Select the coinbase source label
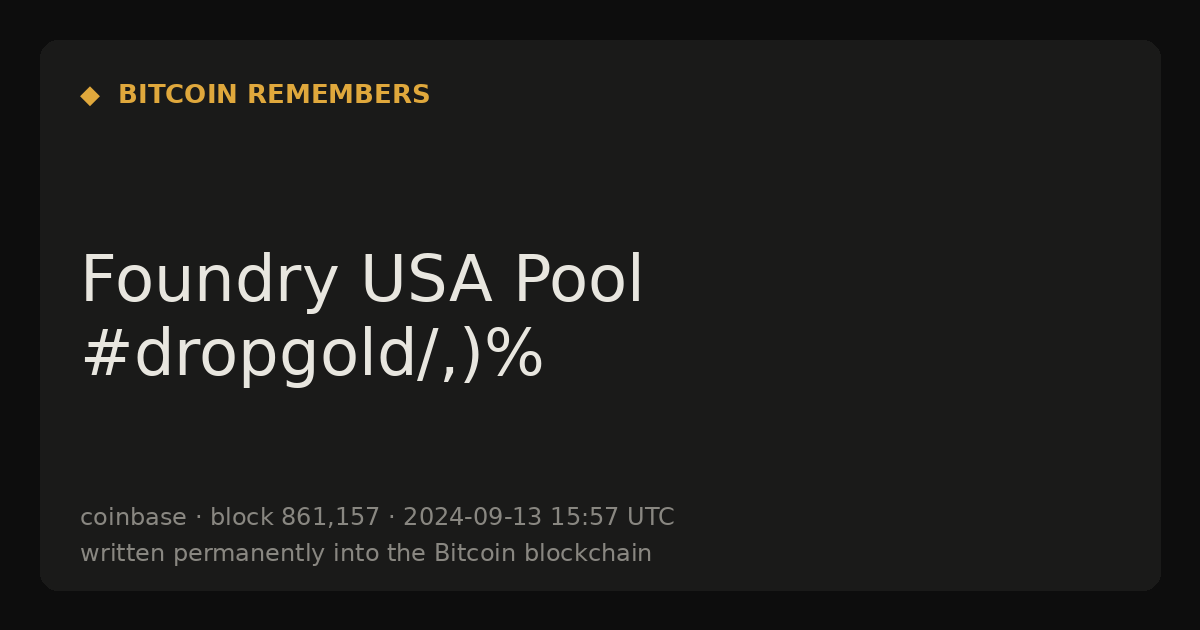 point(133,518)
